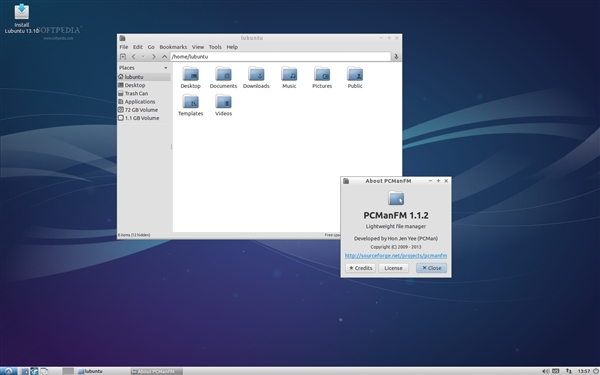Switch to lubuntu window in taskbar
Screen dimensions: 600x375
(102, 371)
